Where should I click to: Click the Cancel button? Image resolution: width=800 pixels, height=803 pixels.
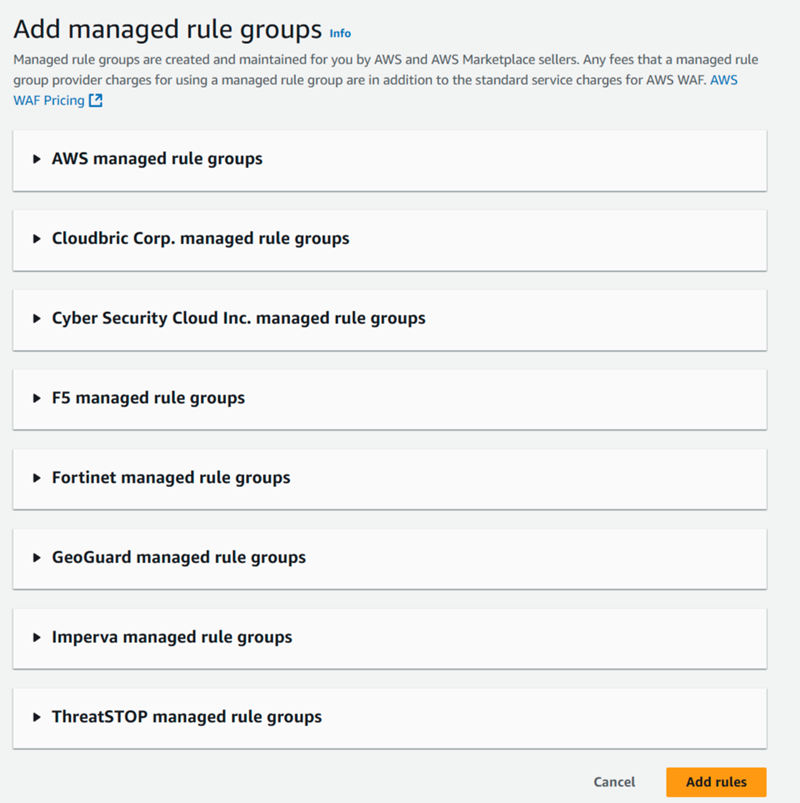[614, 782]
